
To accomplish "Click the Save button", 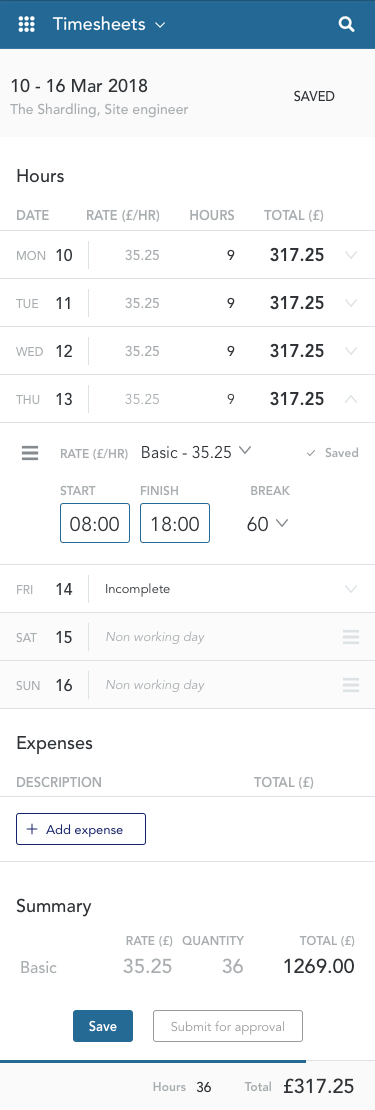I will click(103, 1026).
